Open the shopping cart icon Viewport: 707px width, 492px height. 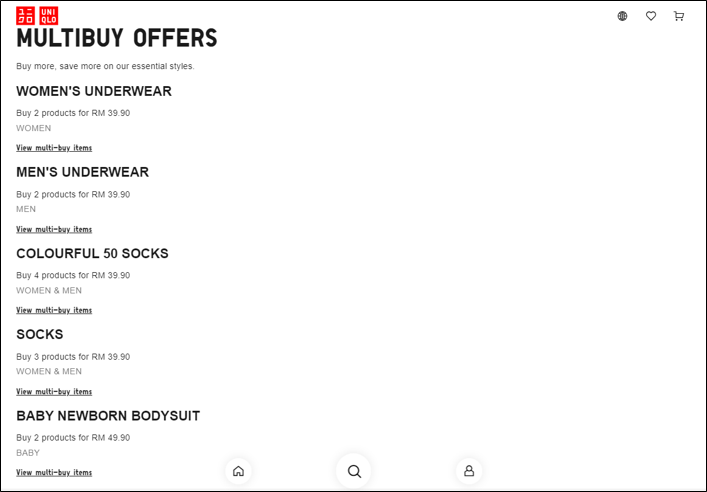coord(679,16)
